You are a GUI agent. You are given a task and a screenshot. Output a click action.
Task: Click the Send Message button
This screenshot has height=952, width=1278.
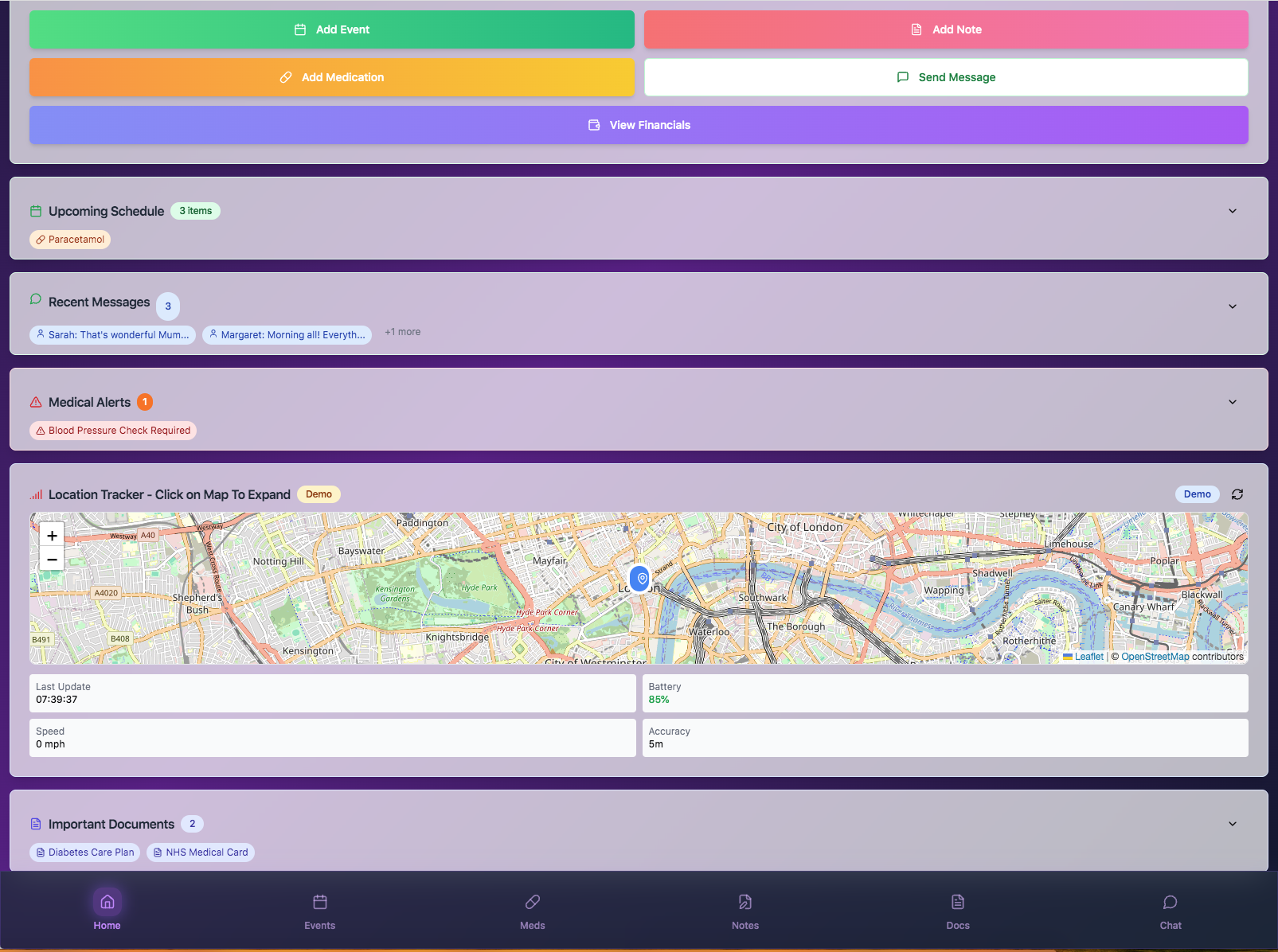click(946, 76)
